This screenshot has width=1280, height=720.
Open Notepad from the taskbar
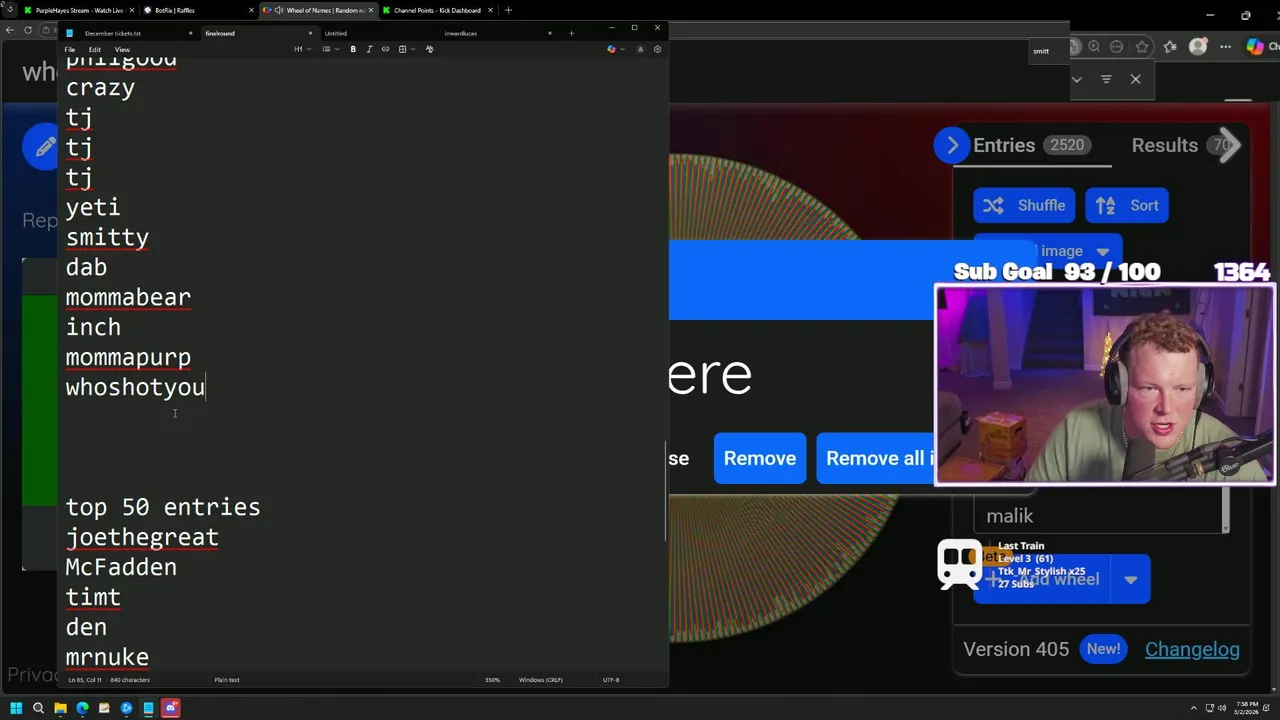coord(148,708)
